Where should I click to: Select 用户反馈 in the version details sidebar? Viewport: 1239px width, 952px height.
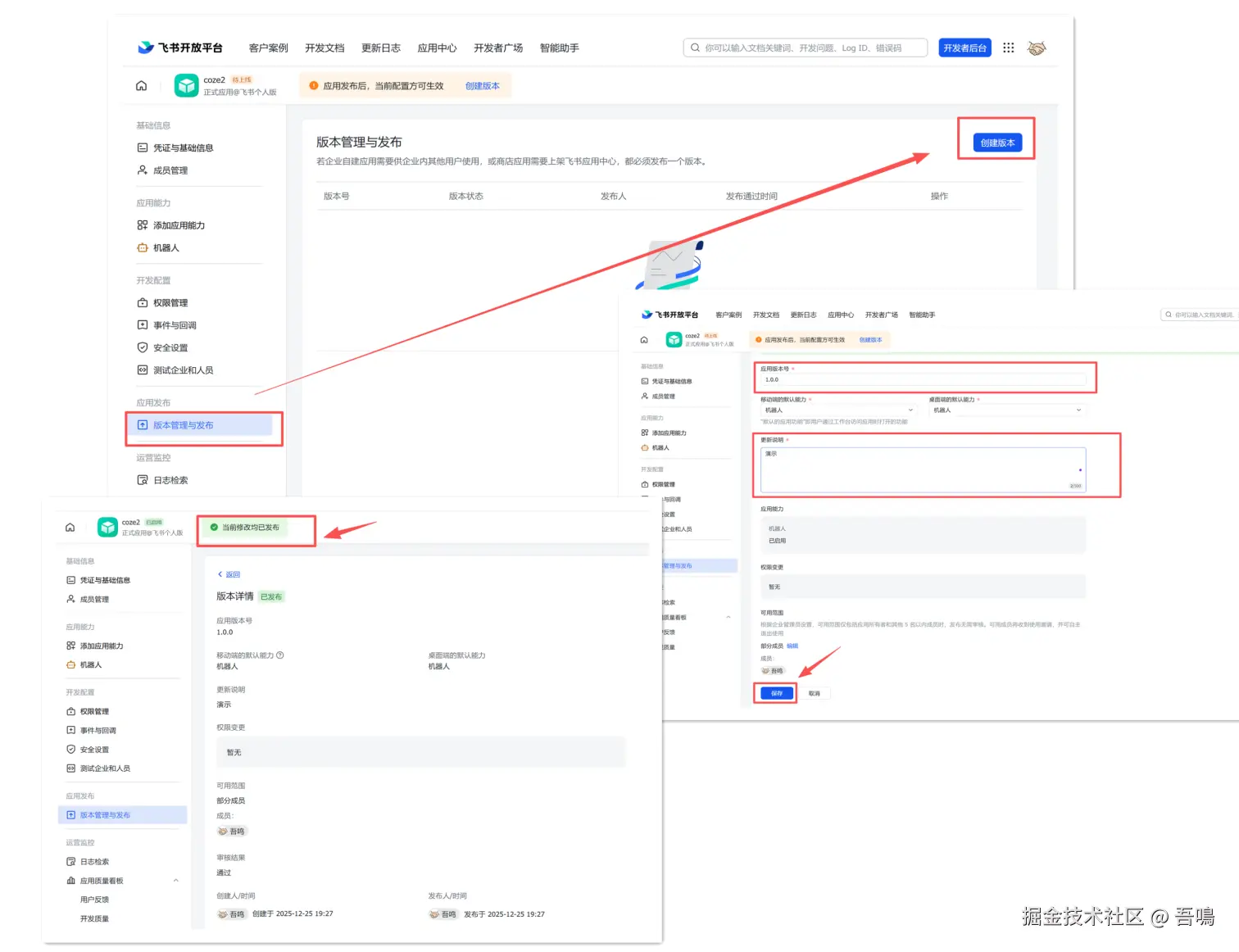94,900
